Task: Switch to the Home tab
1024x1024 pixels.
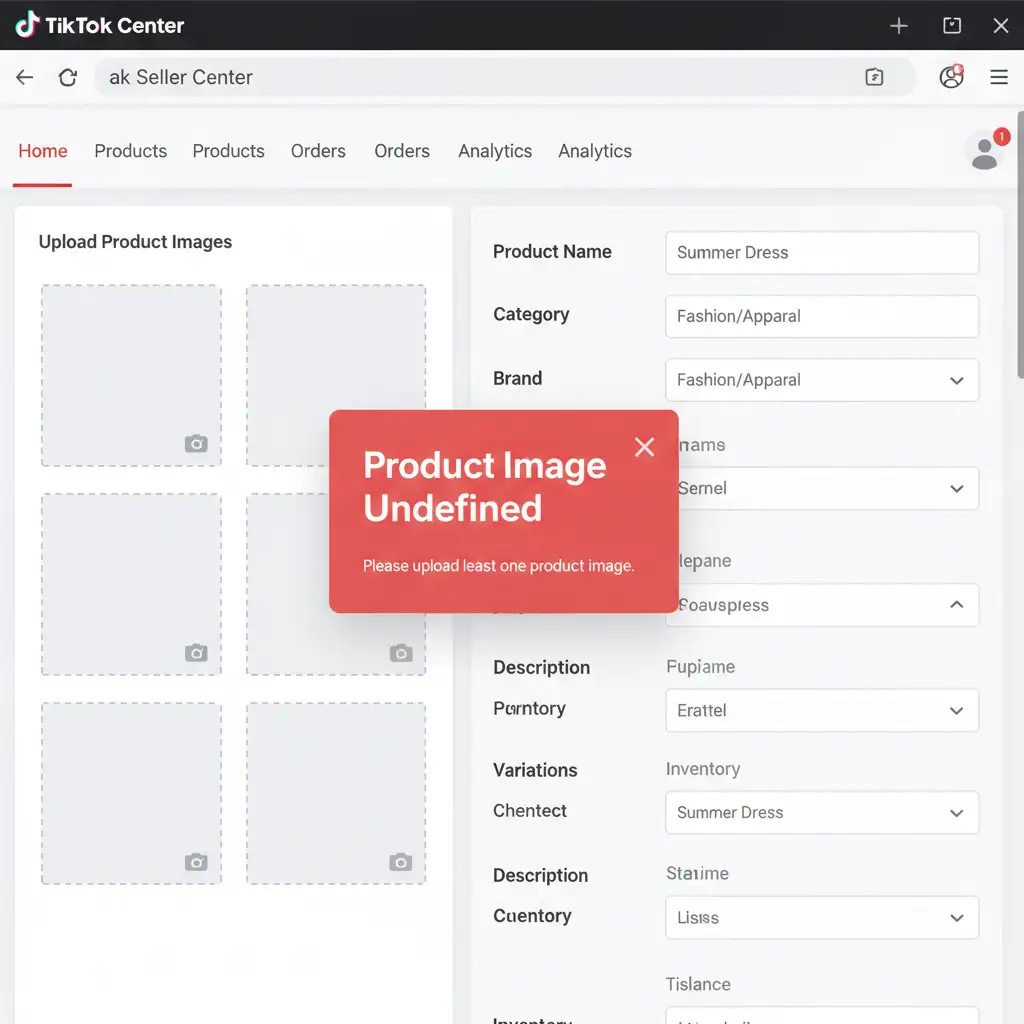Action: tap(43, 151)
